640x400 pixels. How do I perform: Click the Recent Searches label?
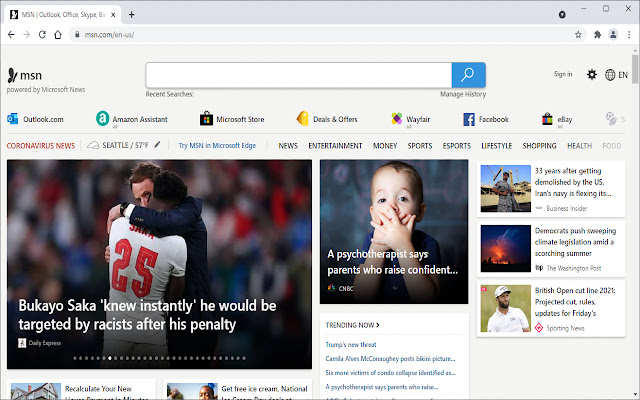pyautogui.click(x=169, y=94)
